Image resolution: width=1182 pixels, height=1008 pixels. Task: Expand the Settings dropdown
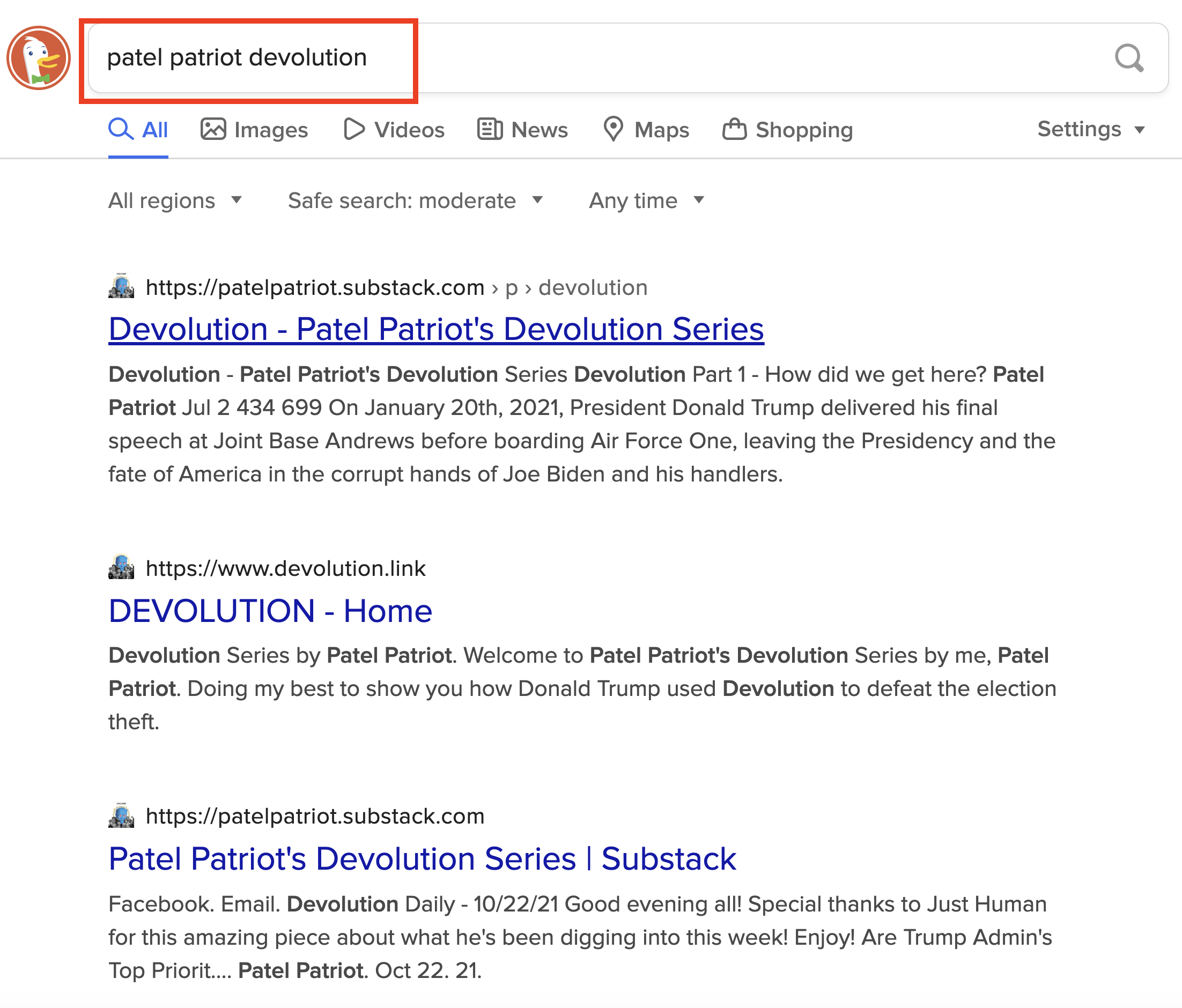tap(1090, 130)
